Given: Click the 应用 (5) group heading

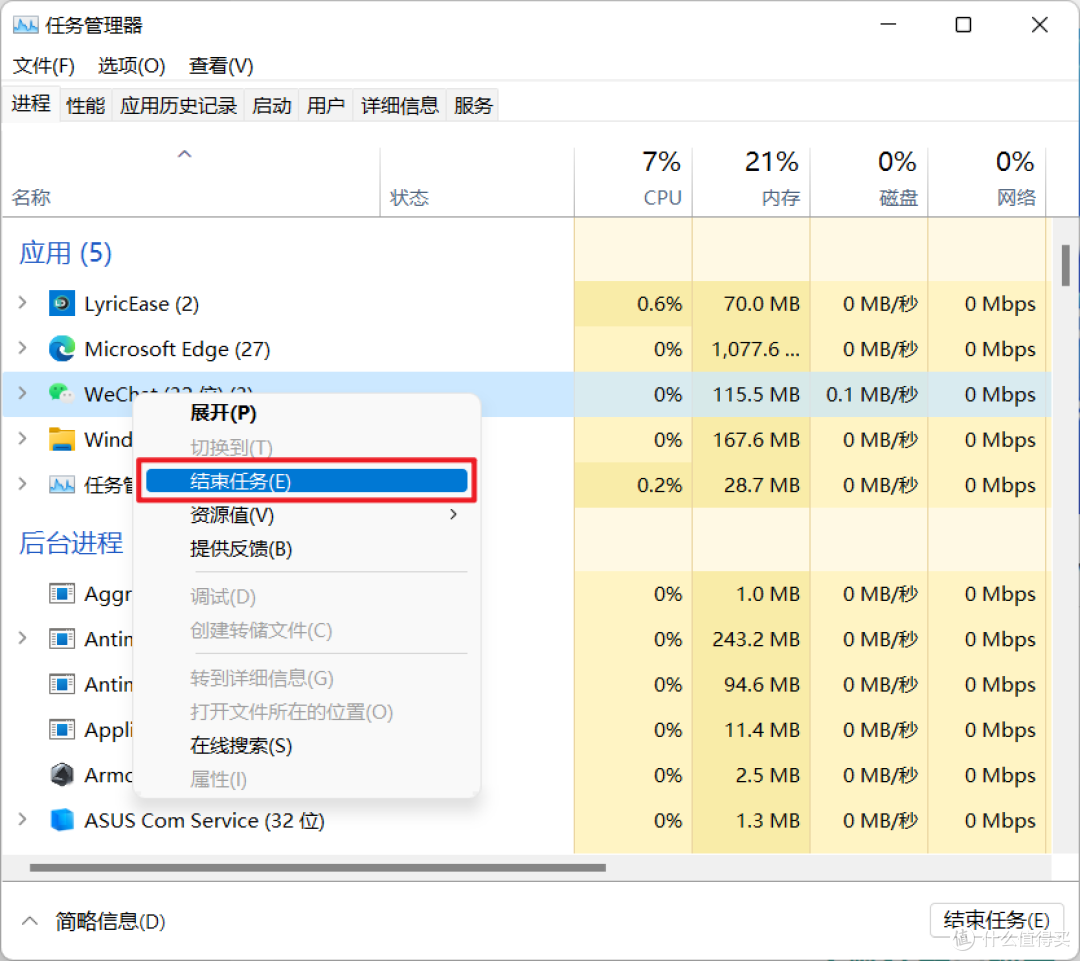Looking at the screenshot, I should point(65,253).
